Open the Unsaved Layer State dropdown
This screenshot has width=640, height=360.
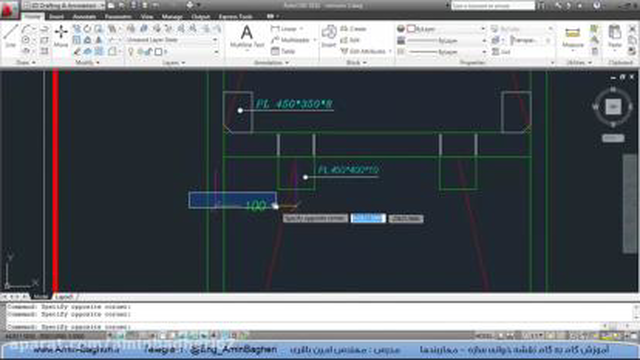171,40
